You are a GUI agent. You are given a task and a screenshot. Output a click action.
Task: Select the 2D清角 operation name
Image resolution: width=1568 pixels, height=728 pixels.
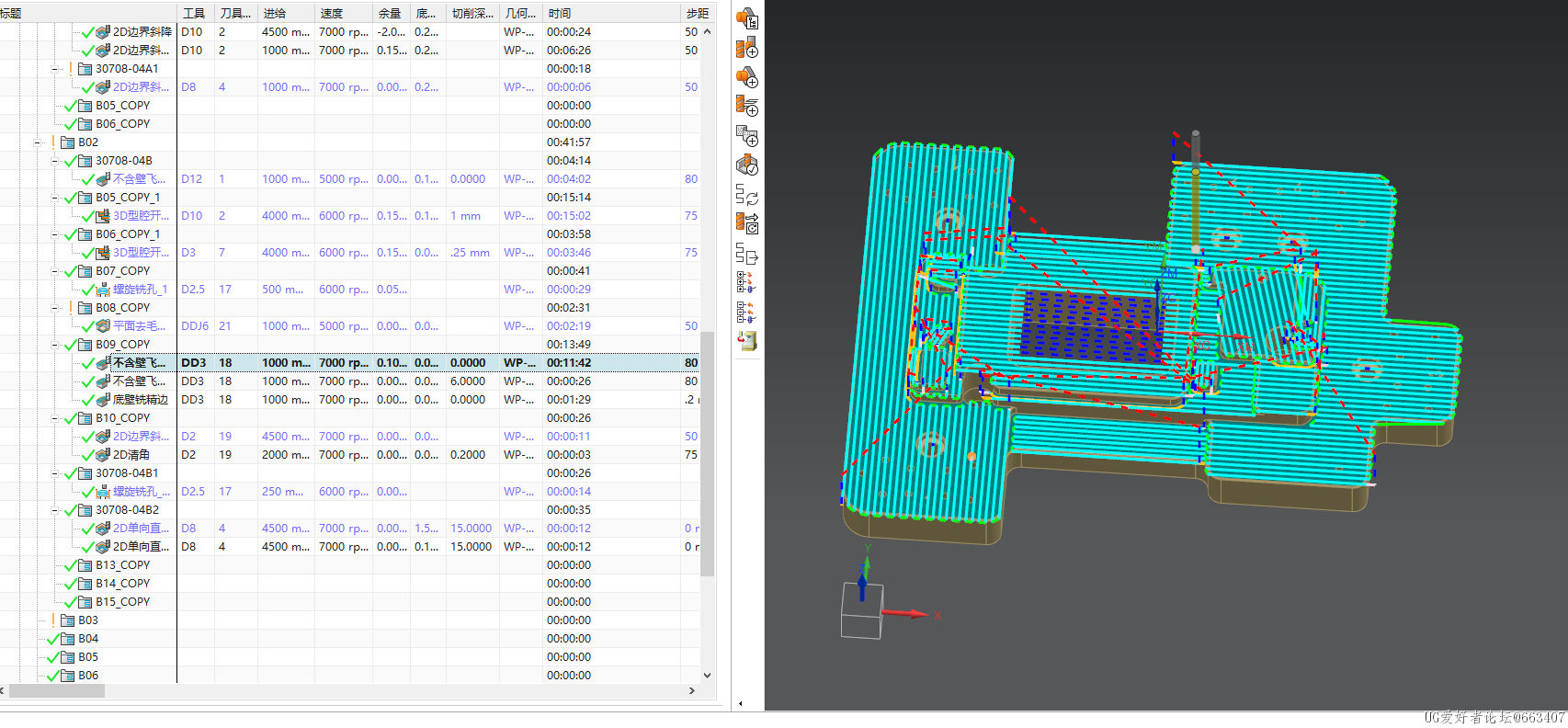point(131,455)
